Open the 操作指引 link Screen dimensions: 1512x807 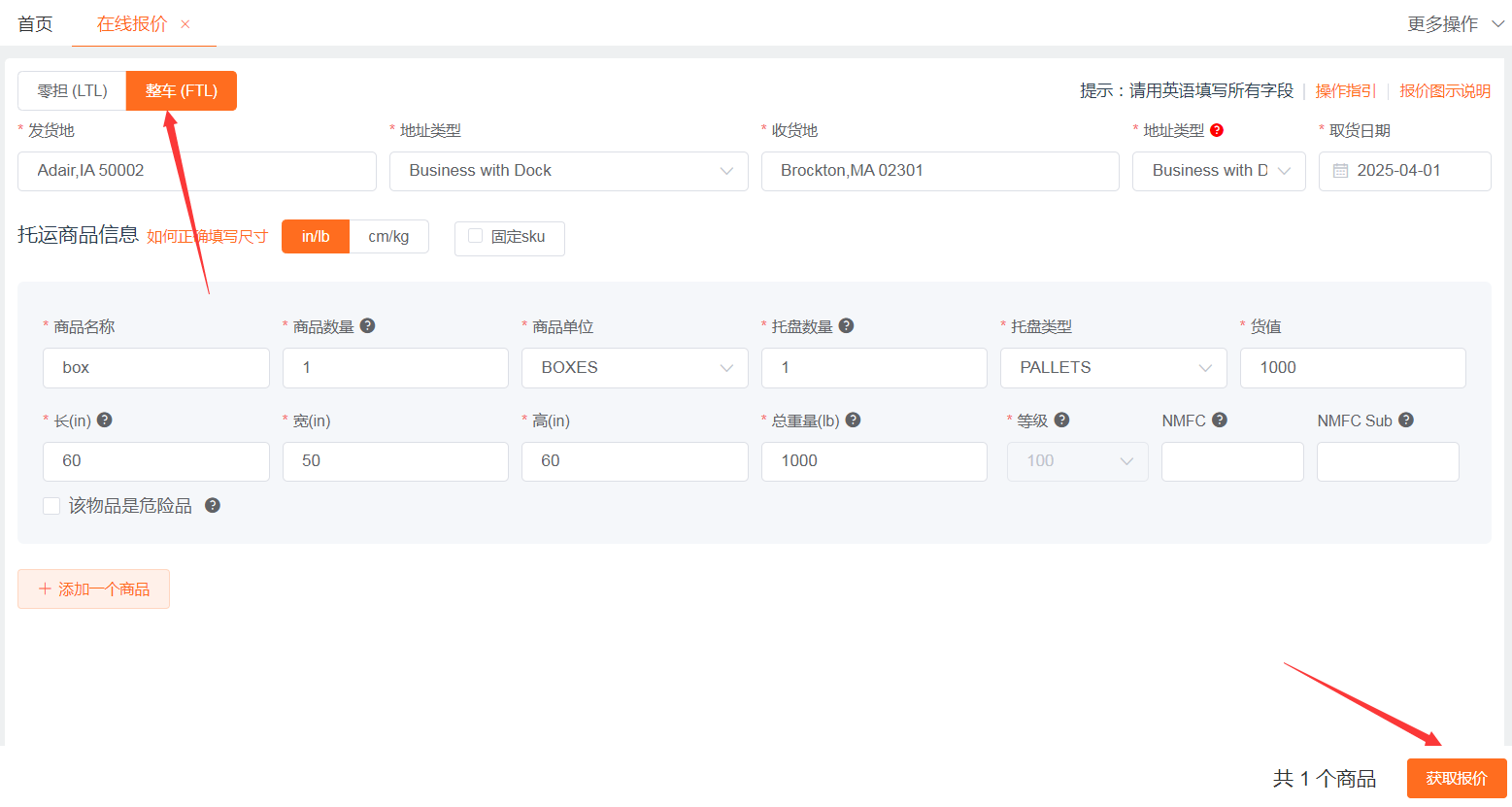[1345, 91]
